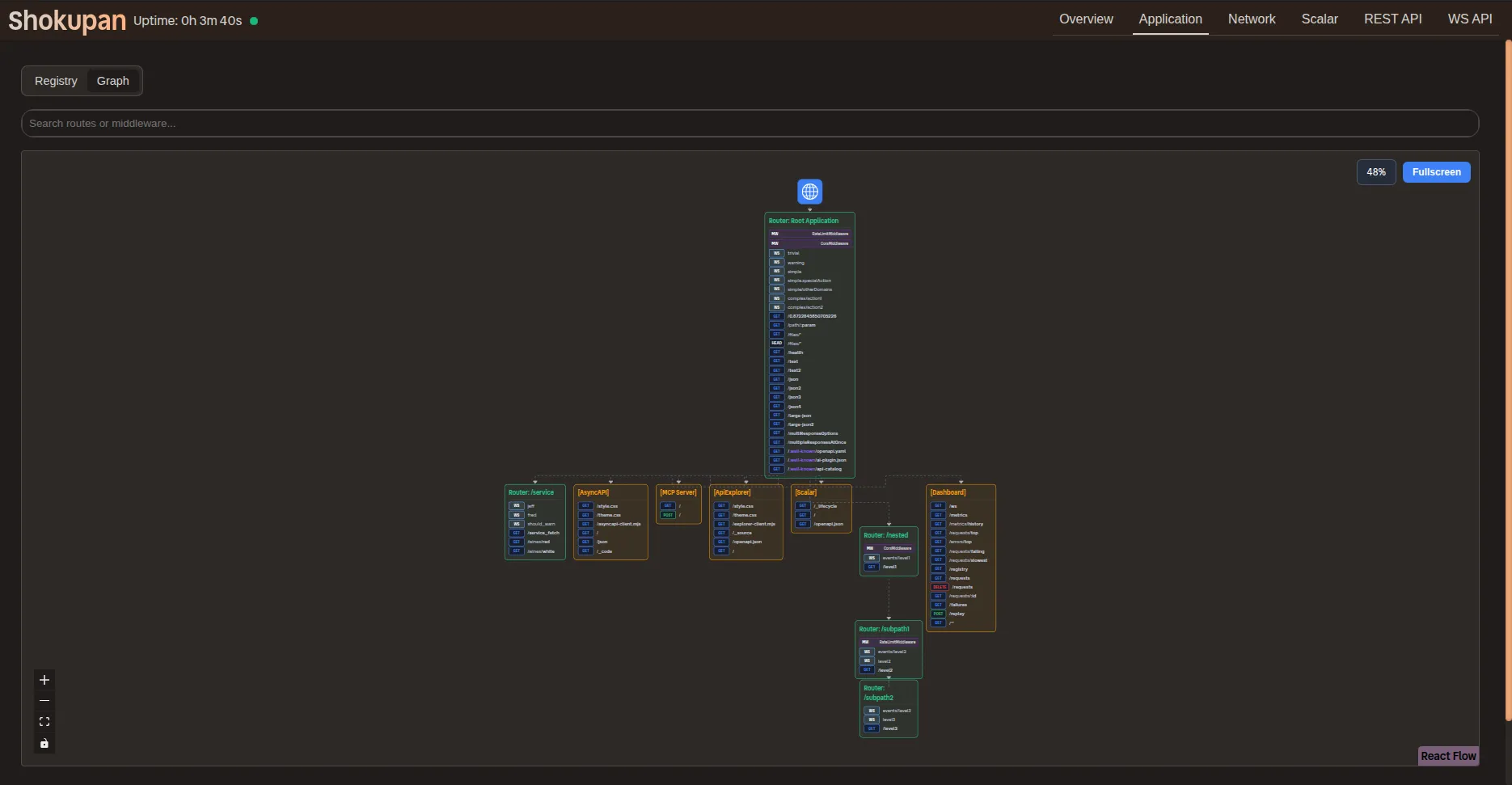Screen dimensions: 1512x785
Task: Click the zoom-in plus icon on the graph controls
Action: point(44,680)
